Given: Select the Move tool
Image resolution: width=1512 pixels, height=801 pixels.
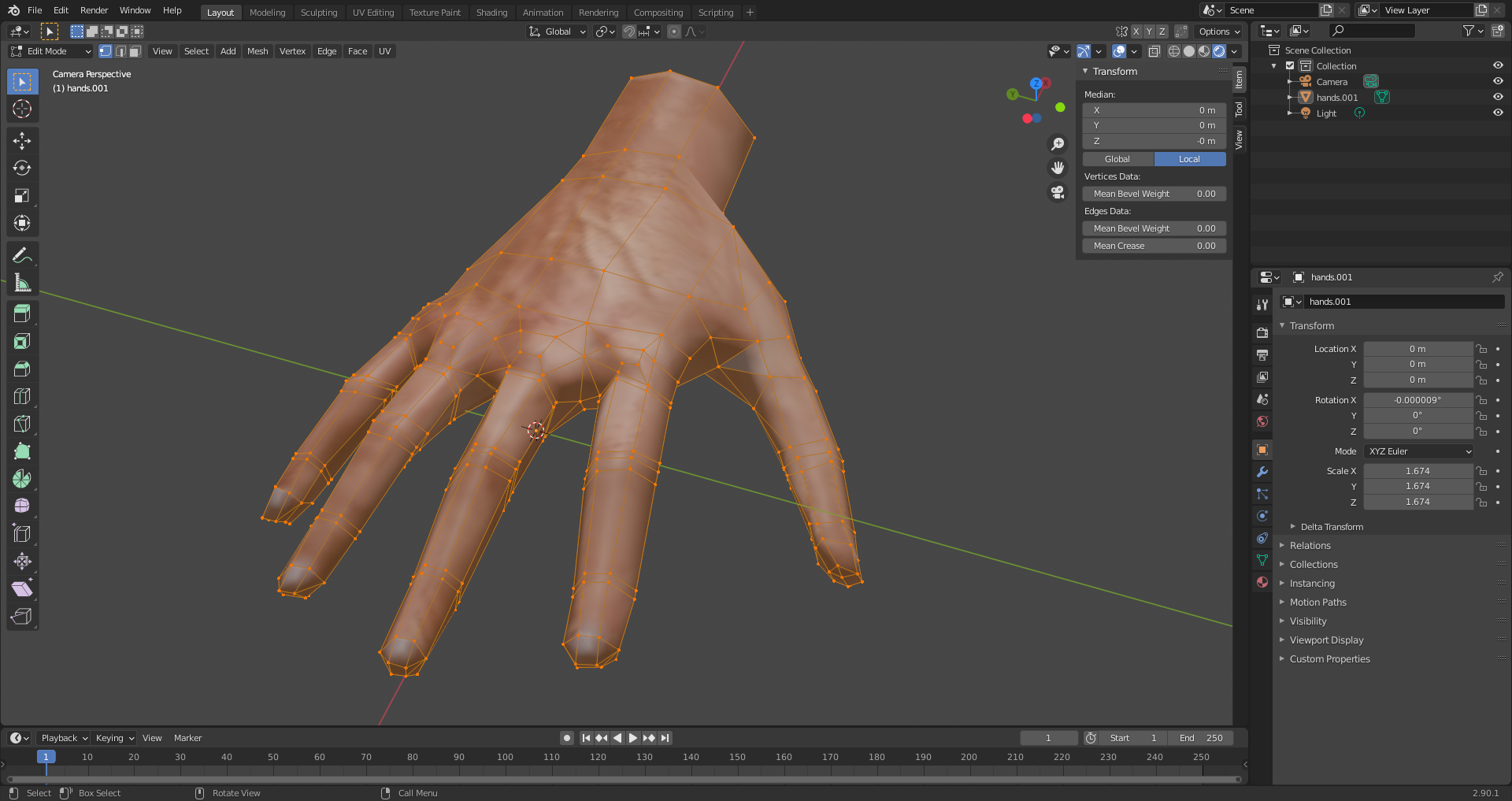Looking at the screenshot, I should 22,140.
